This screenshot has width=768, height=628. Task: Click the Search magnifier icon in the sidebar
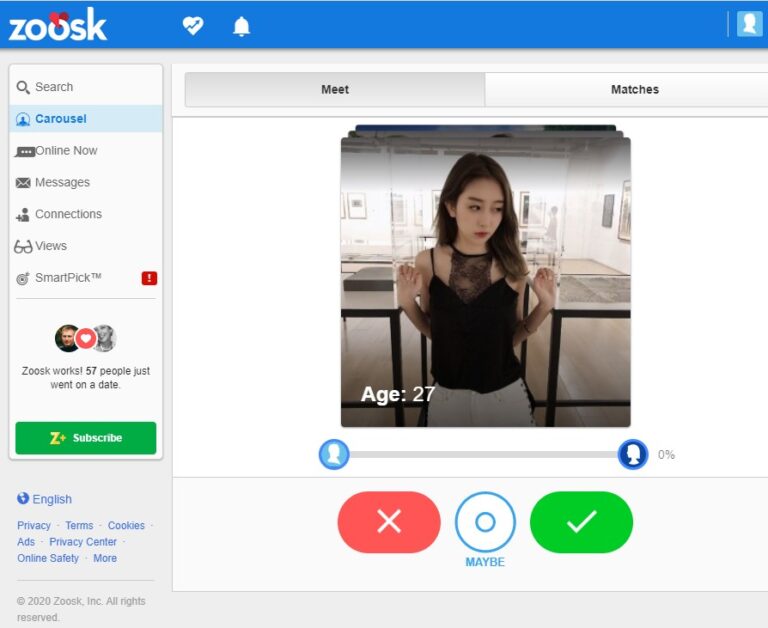(23, 87)
